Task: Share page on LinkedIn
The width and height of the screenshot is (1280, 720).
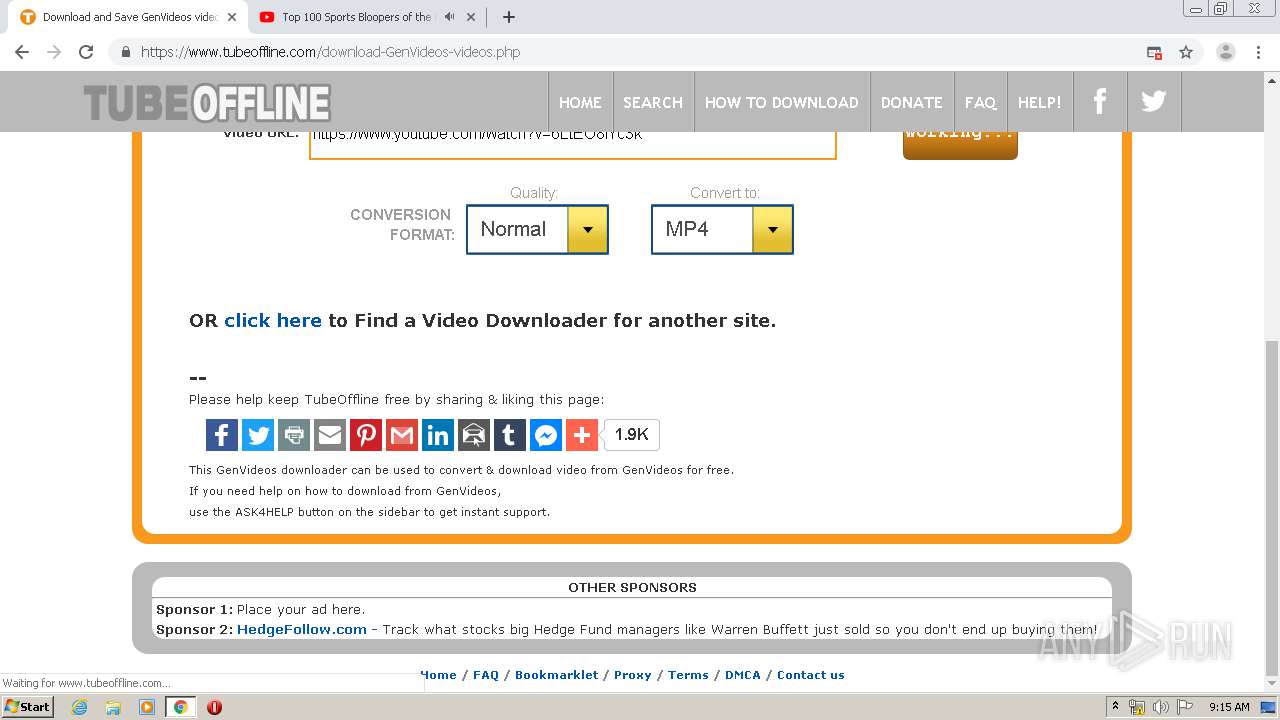Action: (x=438, y=435)
